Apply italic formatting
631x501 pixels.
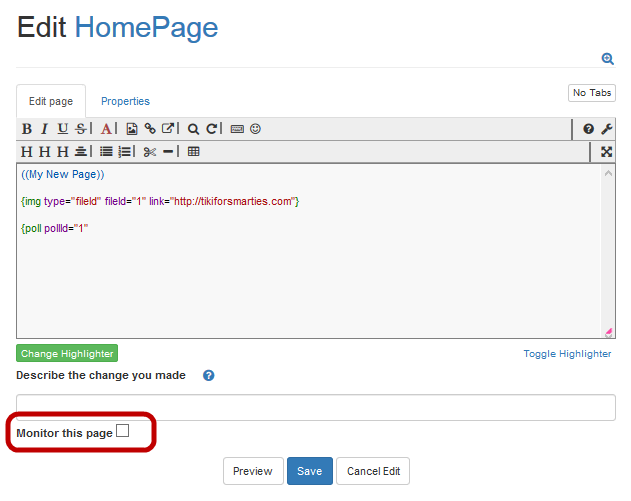(44, 129)
